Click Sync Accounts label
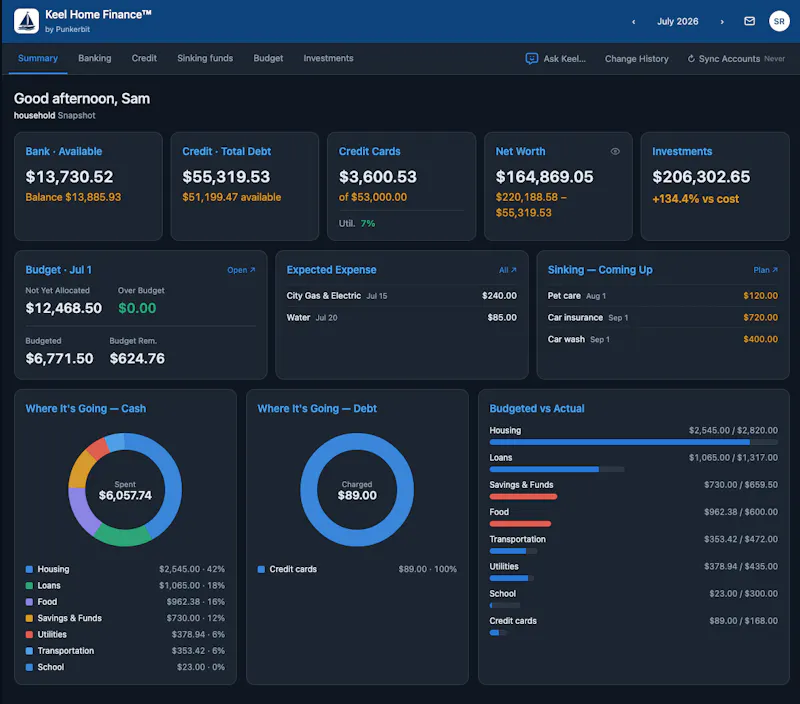This screenshot has height=704, width=800. coord(729,59)
